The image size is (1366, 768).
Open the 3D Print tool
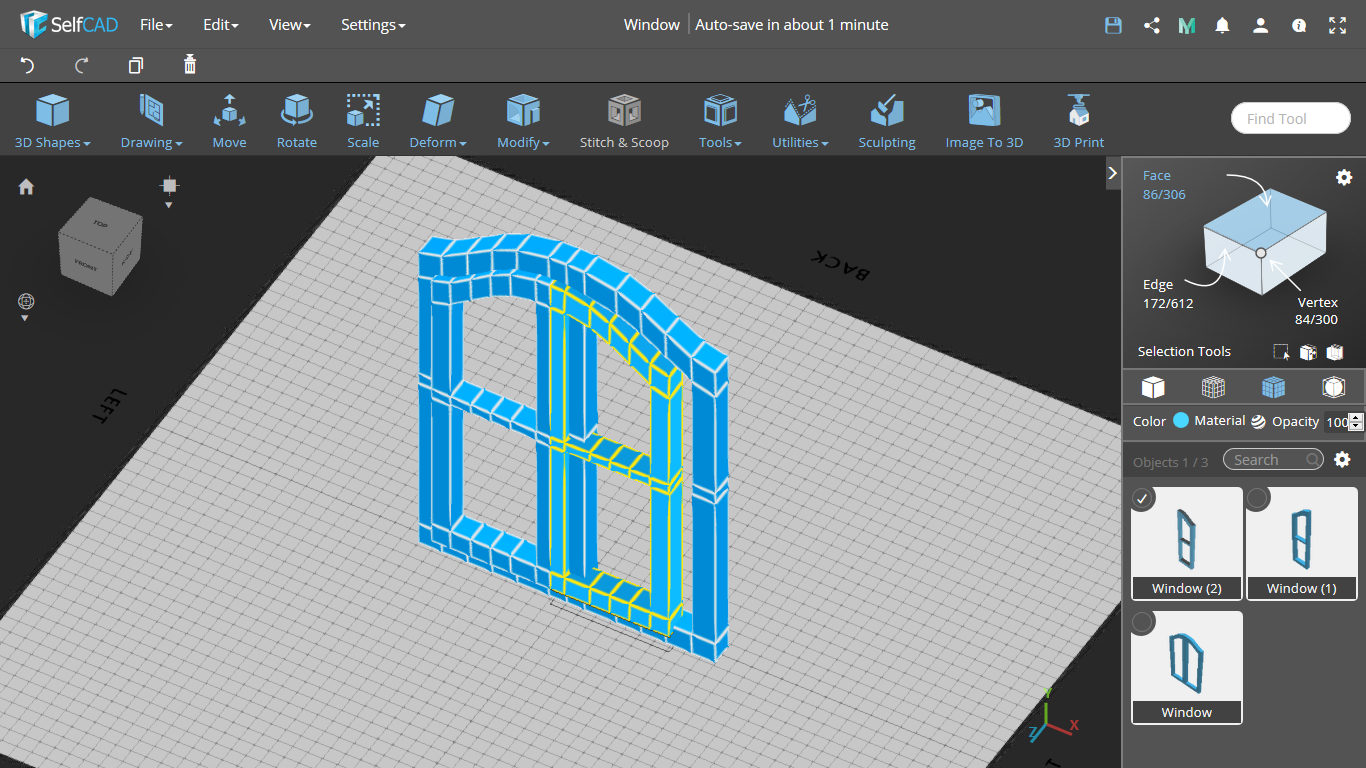point(1078,121)
